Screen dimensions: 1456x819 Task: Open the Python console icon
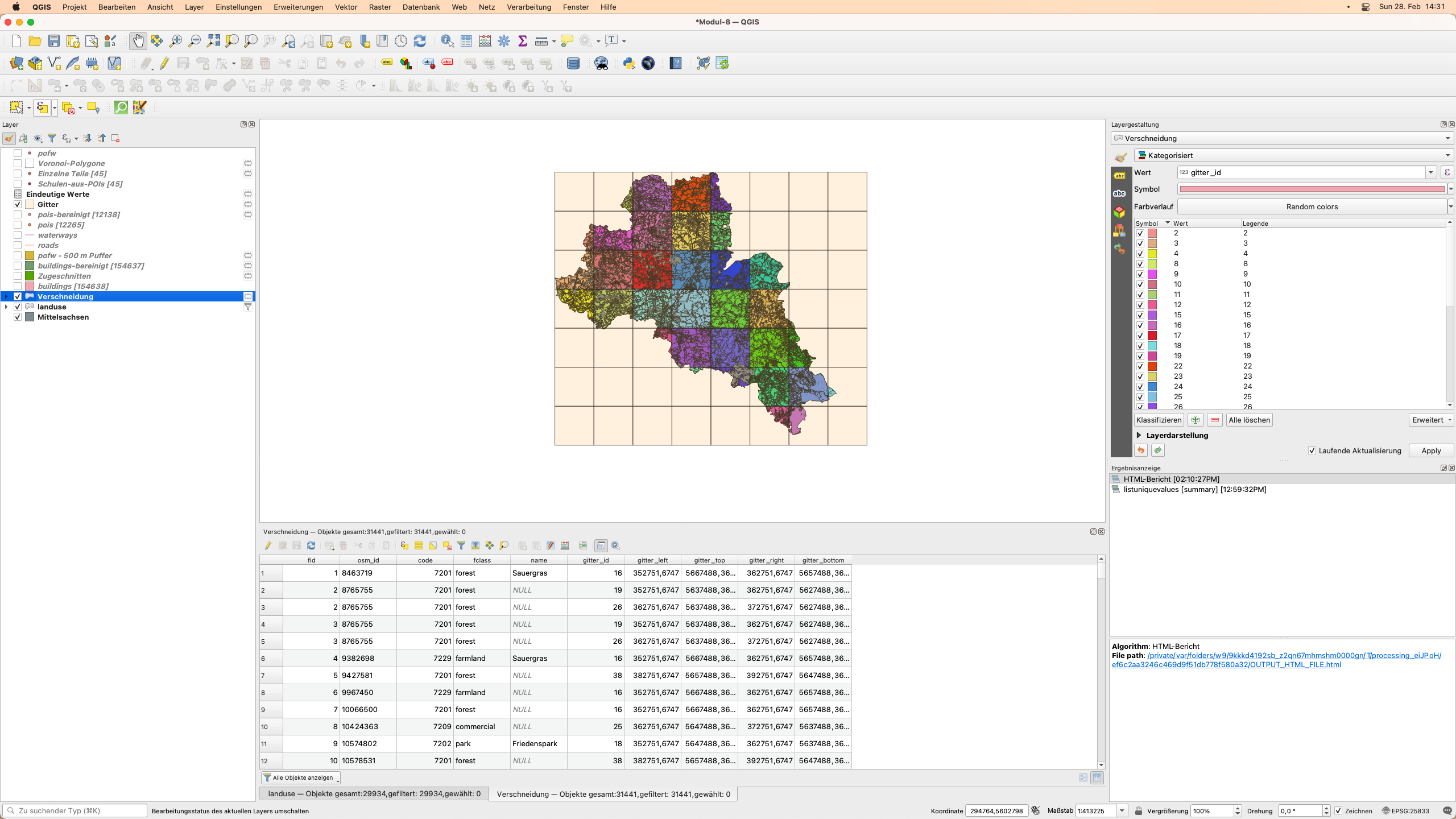[629, 63]
